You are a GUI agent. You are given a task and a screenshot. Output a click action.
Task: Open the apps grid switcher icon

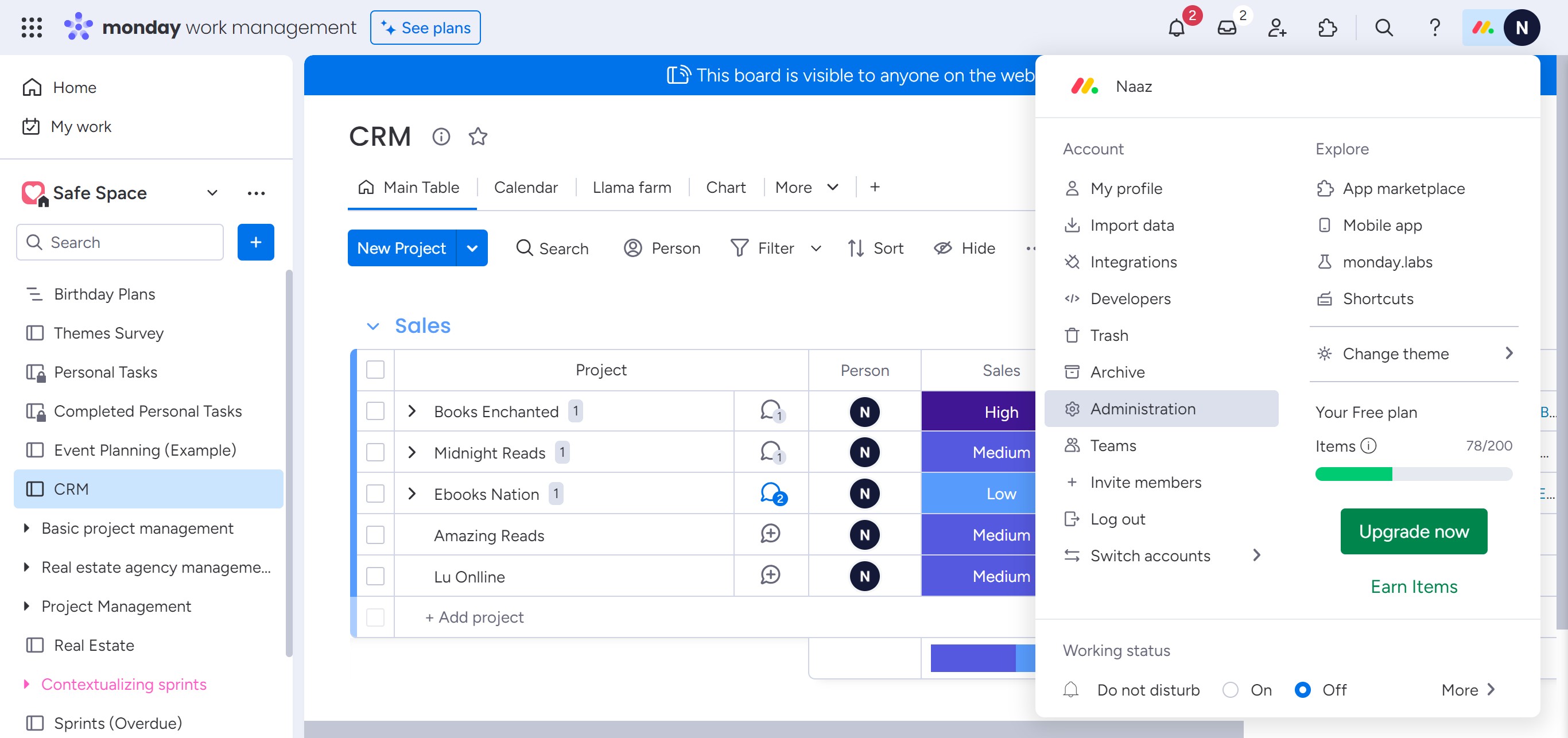point(31,28)
